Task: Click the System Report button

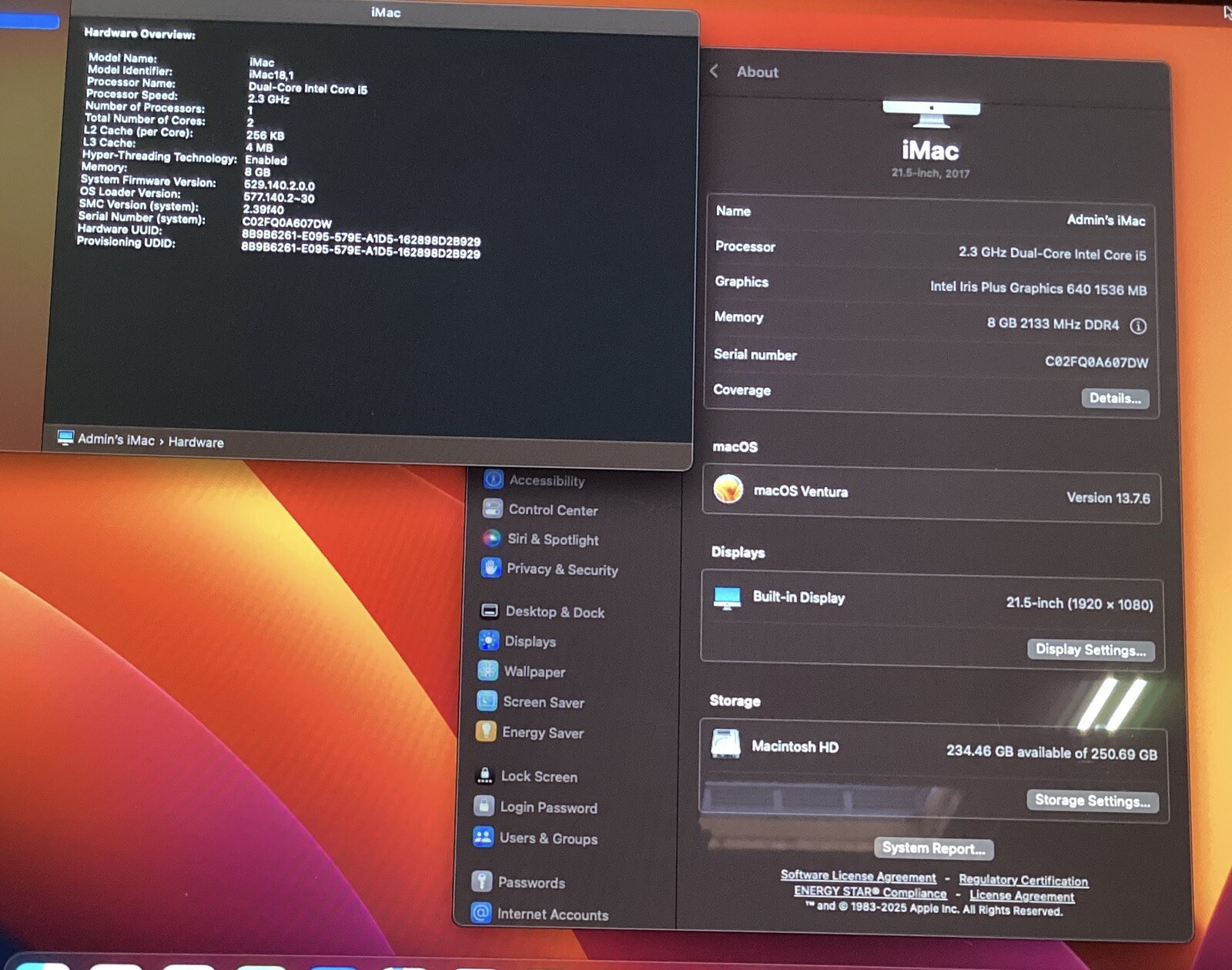Action: (x=933, y=848)
